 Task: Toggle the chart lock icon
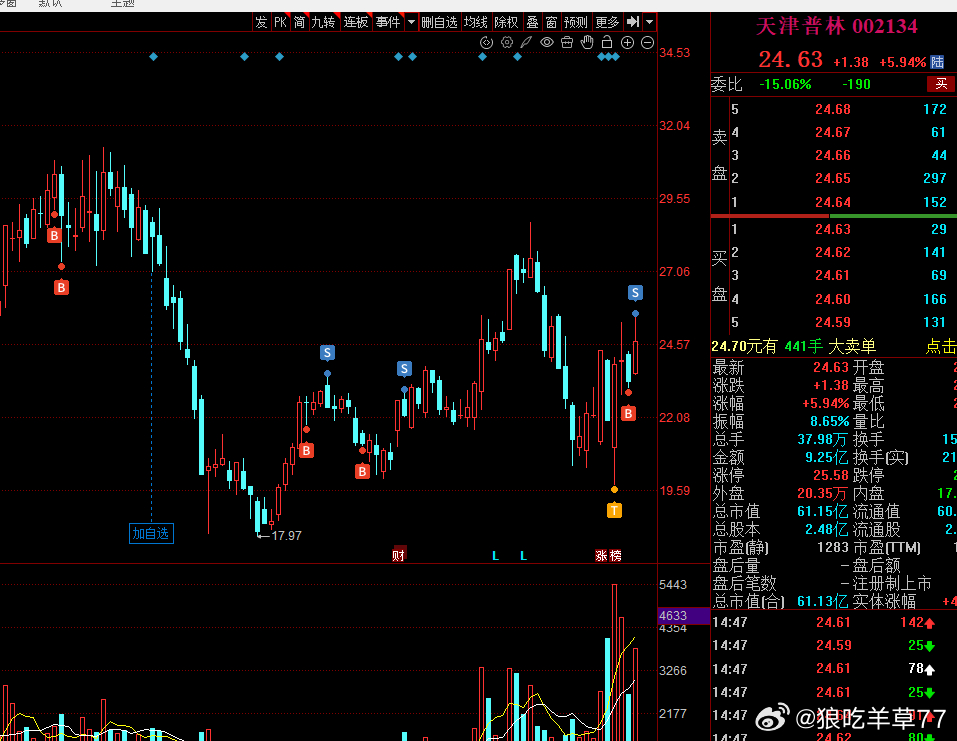[607, 42]
